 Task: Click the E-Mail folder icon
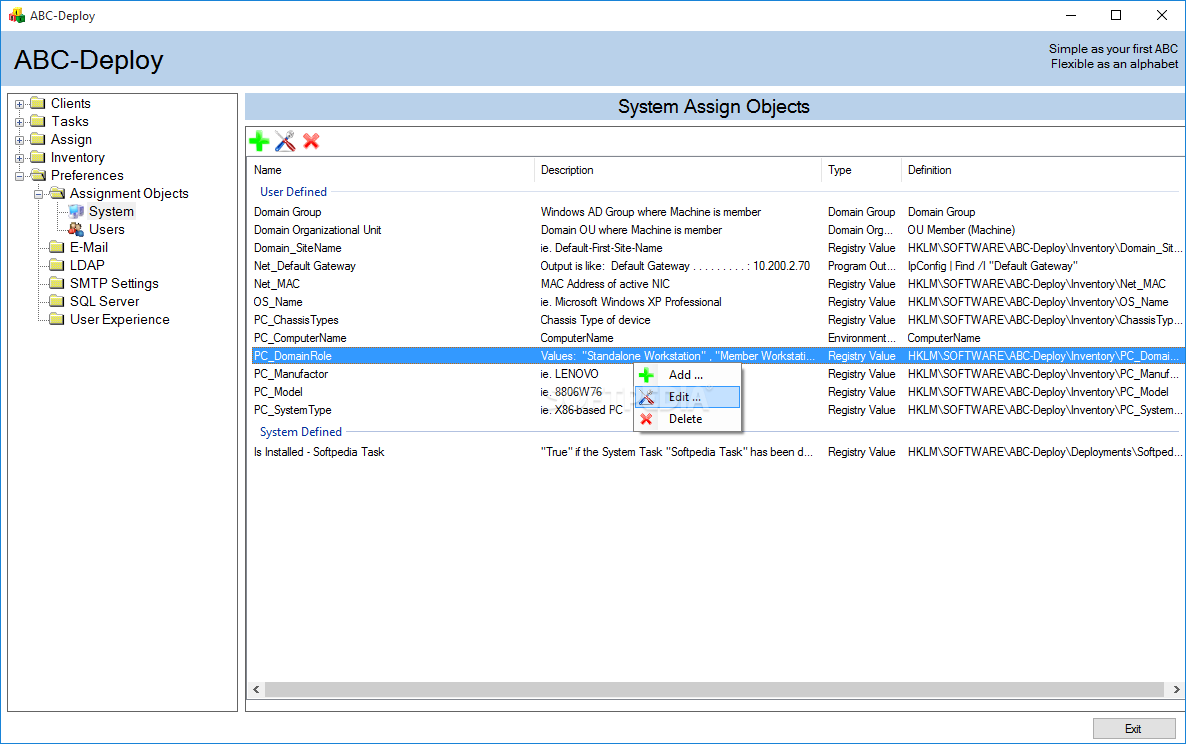[x=57, y=247]
